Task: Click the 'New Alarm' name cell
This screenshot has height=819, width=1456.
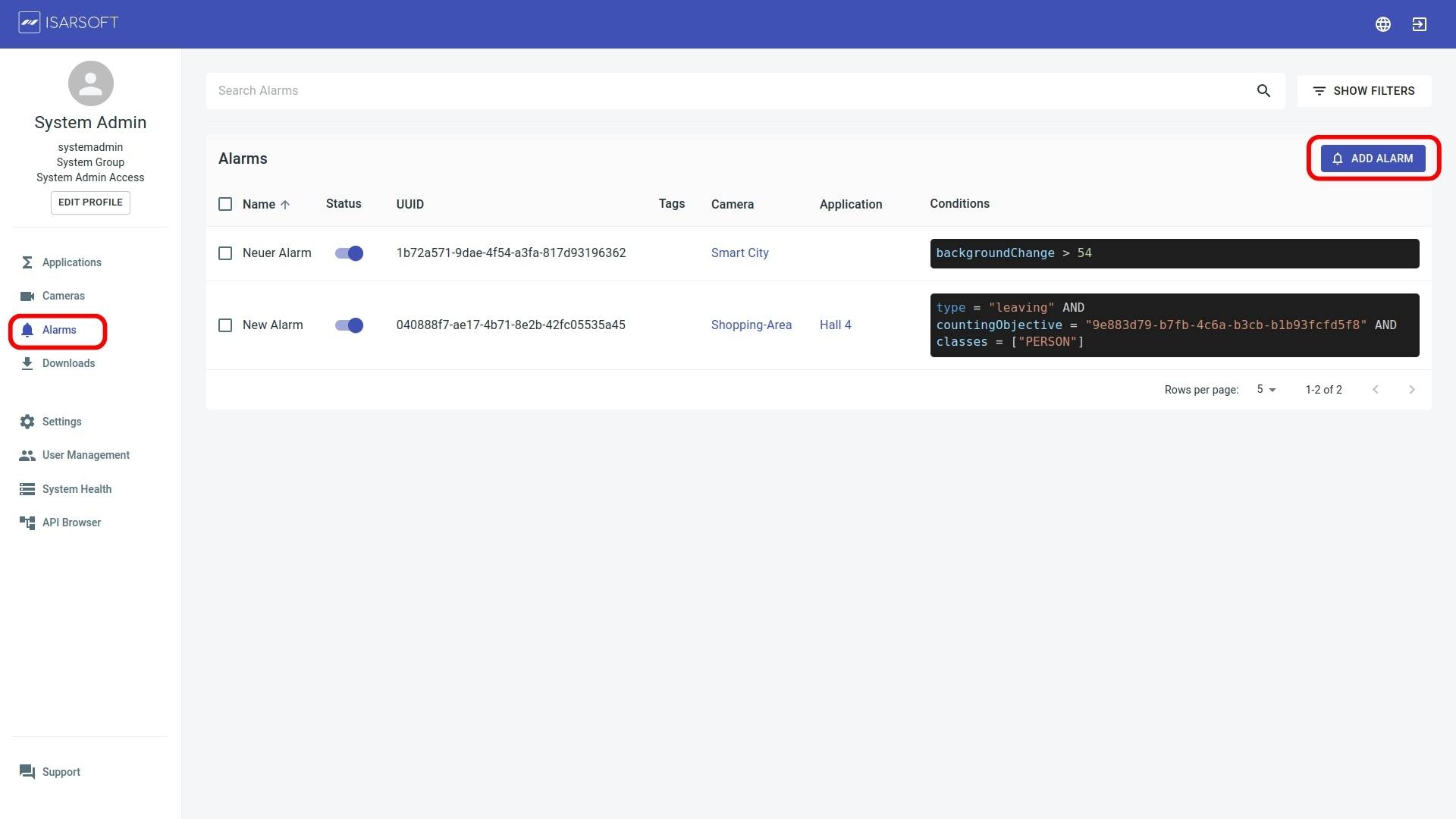Action: point(273,325)
